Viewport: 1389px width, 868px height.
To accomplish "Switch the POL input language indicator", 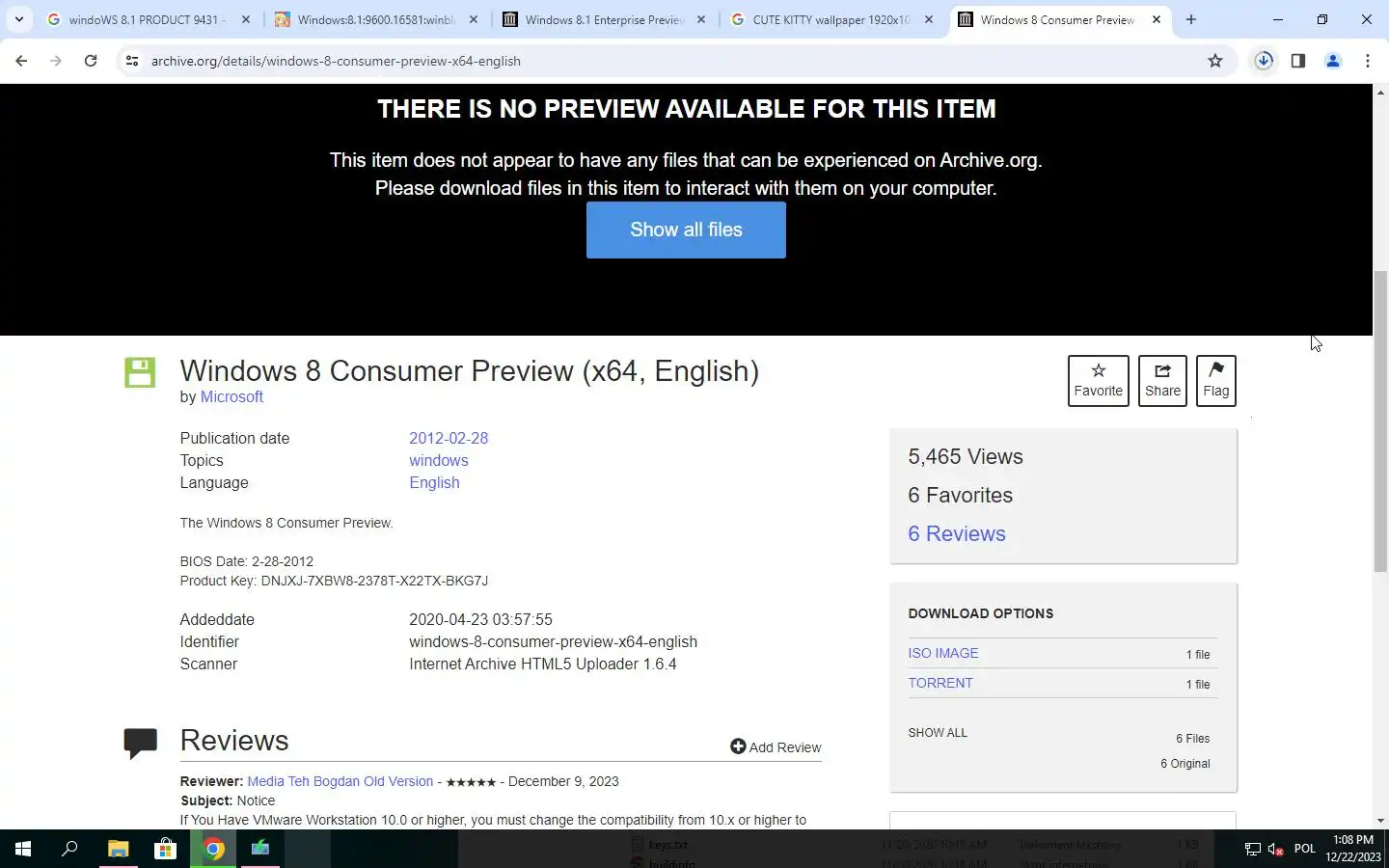I will pos(1305,849).
